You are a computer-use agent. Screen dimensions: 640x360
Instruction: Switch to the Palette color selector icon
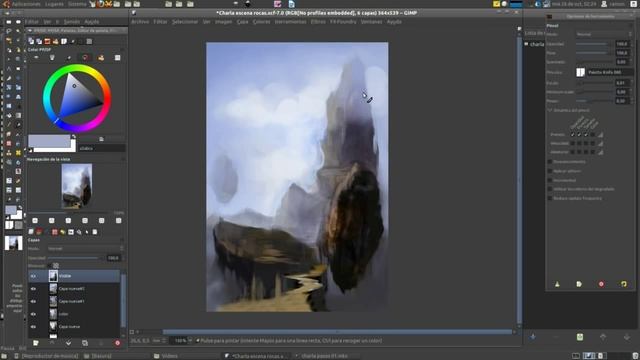pos(101,58)
